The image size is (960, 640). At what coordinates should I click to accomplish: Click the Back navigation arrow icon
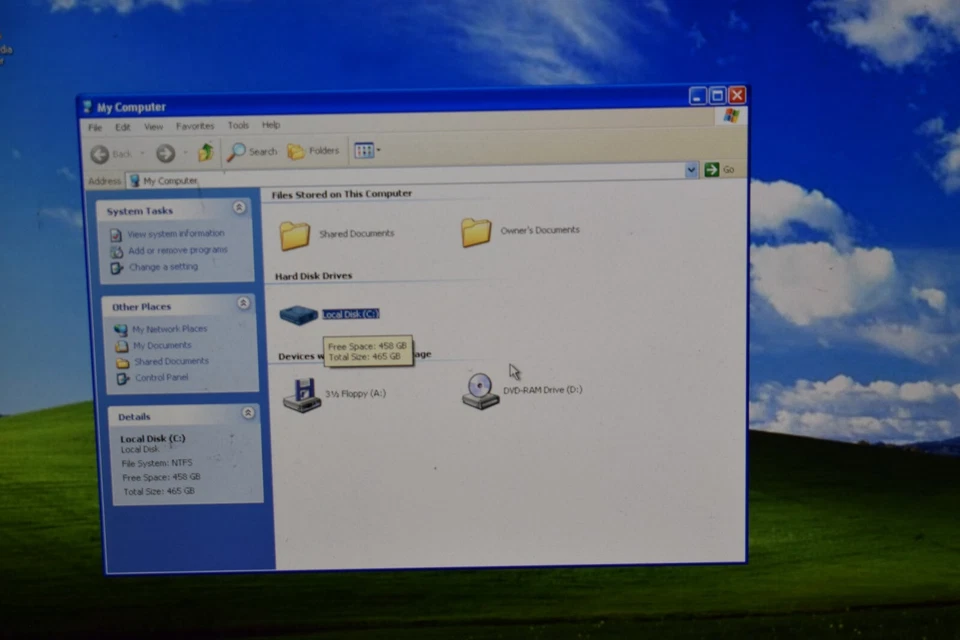point(100,153)
